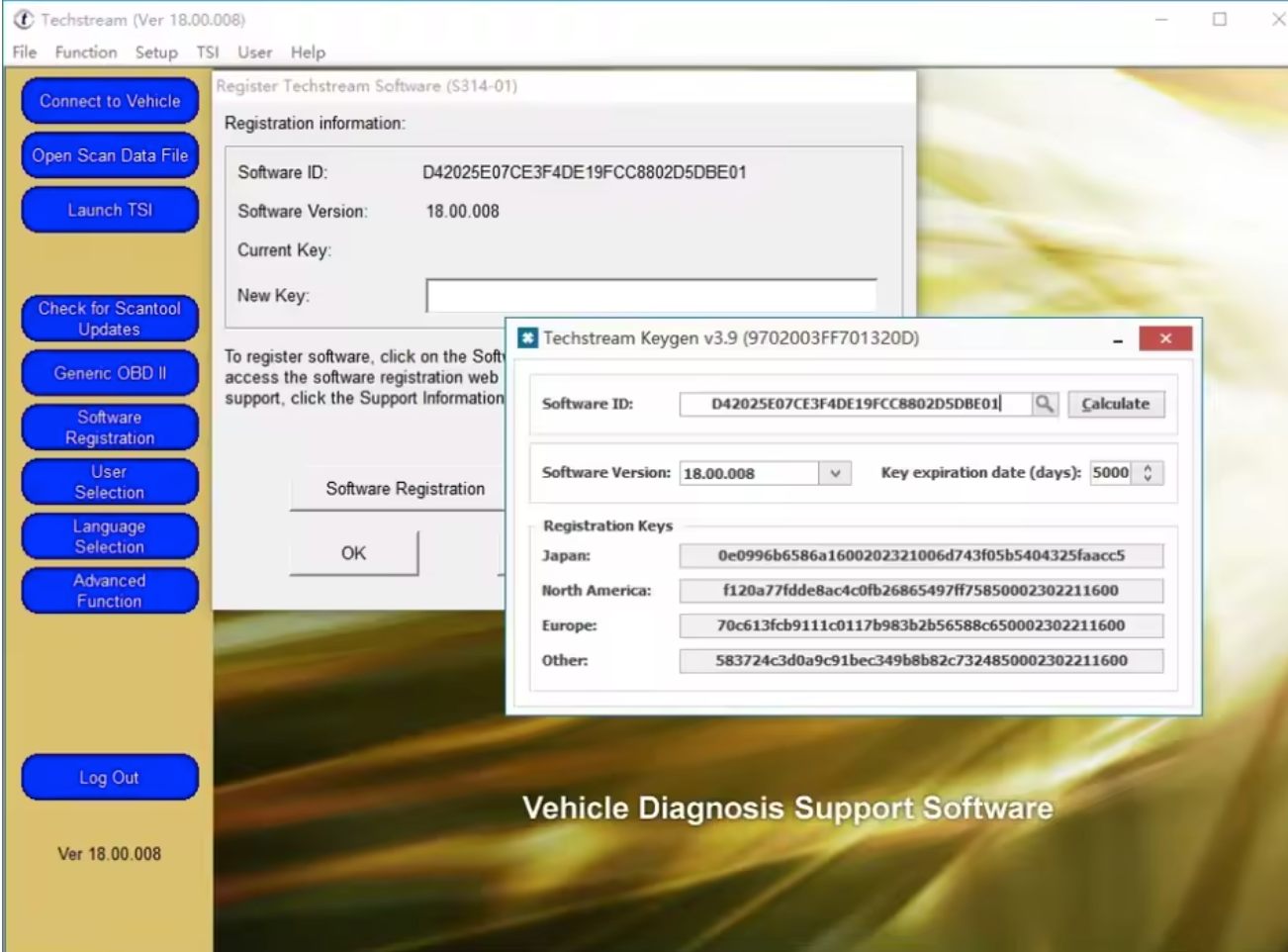This screenshot has width=1288, height=952.
Task: Focus the New Key input field
Action: 651,296
